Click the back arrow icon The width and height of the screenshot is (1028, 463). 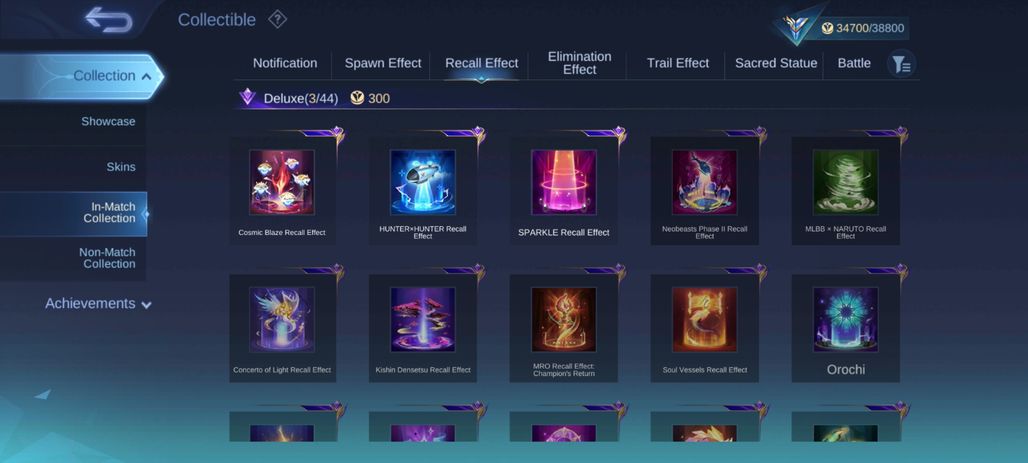[x=109, y=20]
